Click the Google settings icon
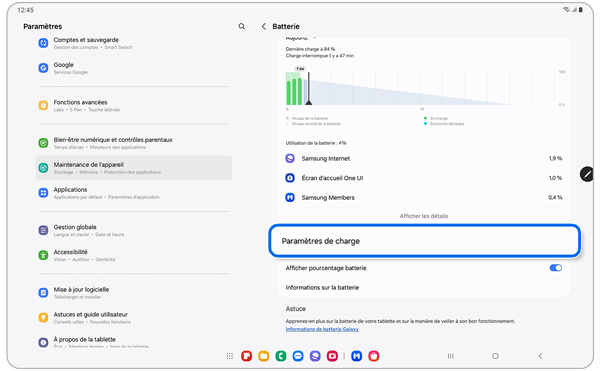Viewport: 600px width, 371px height. coord(43,68)
